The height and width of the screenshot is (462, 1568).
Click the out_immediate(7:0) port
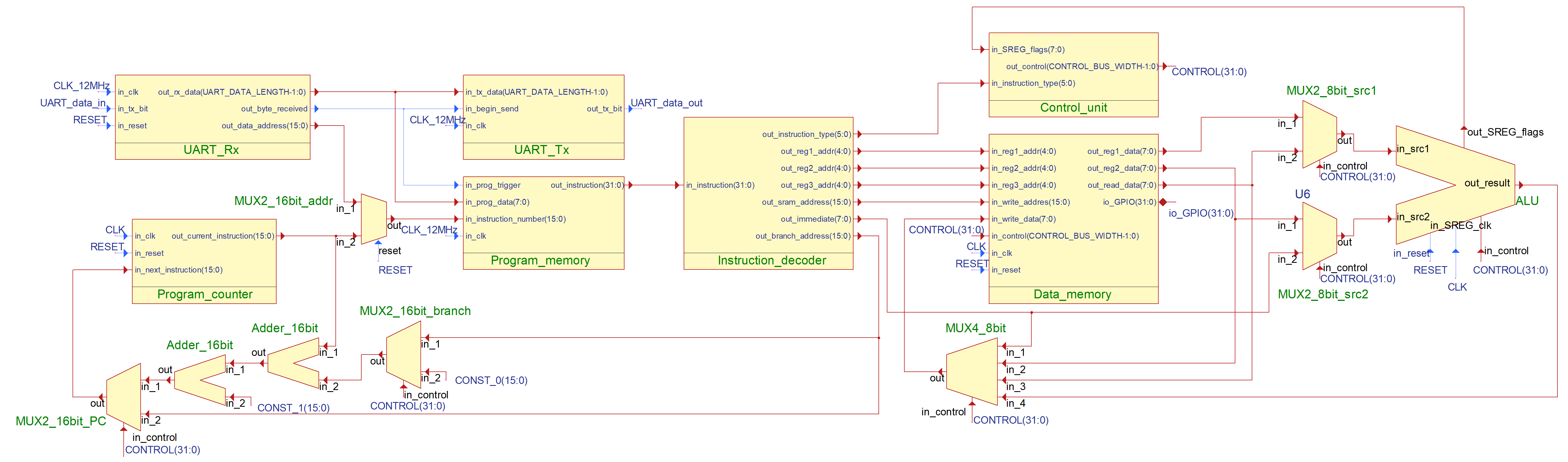click(x=816, y=219)
